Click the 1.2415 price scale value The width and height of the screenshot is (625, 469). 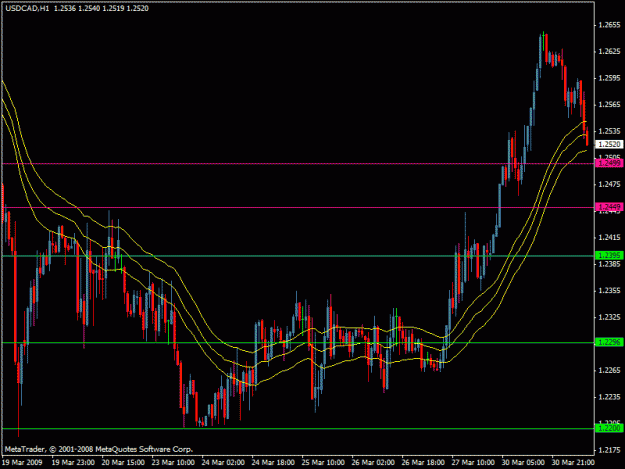tap(609, 237)
